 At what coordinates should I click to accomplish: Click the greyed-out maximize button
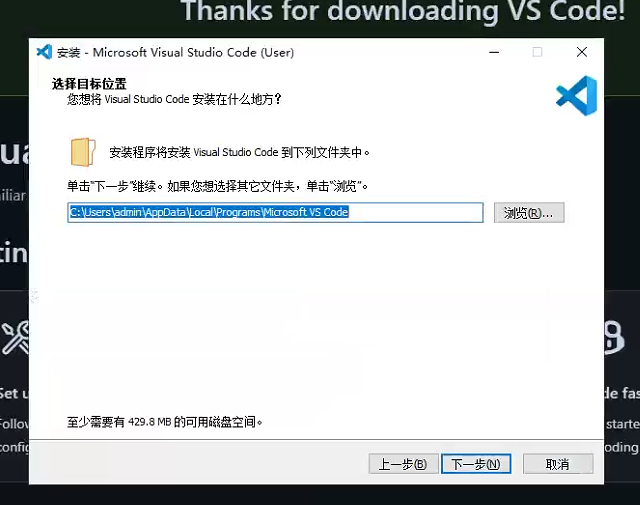[537, 52]
